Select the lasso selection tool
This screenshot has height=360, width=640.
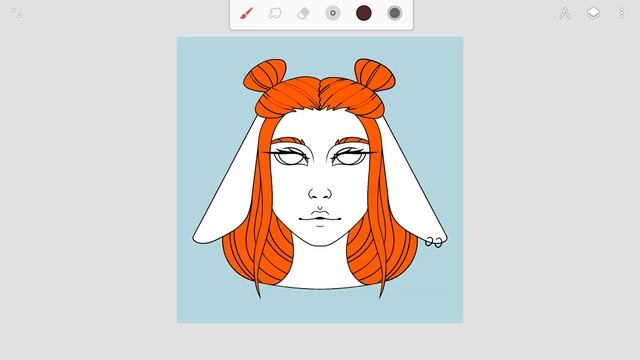(x=275, y=13)
